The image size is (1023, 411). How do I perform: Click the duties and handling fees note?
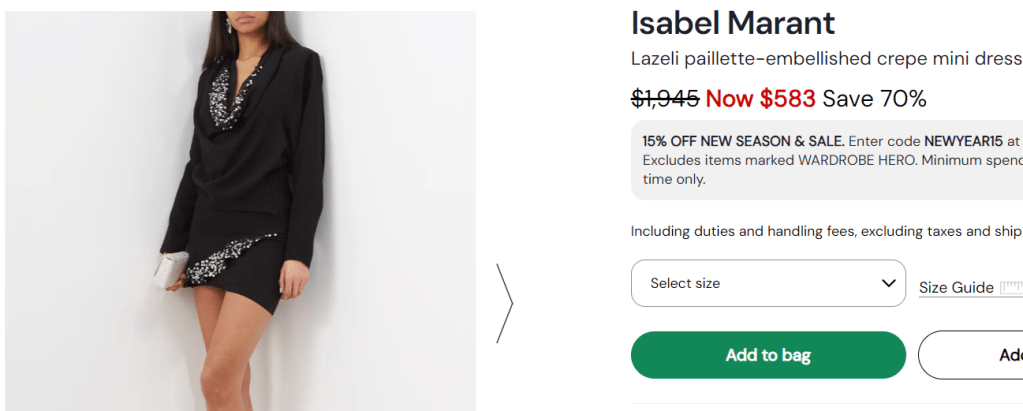(825, 231)
